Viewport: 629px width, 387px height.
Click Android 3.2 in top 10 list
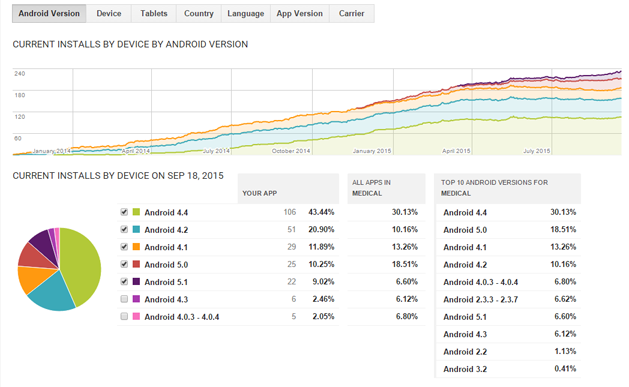click(465, 369)
